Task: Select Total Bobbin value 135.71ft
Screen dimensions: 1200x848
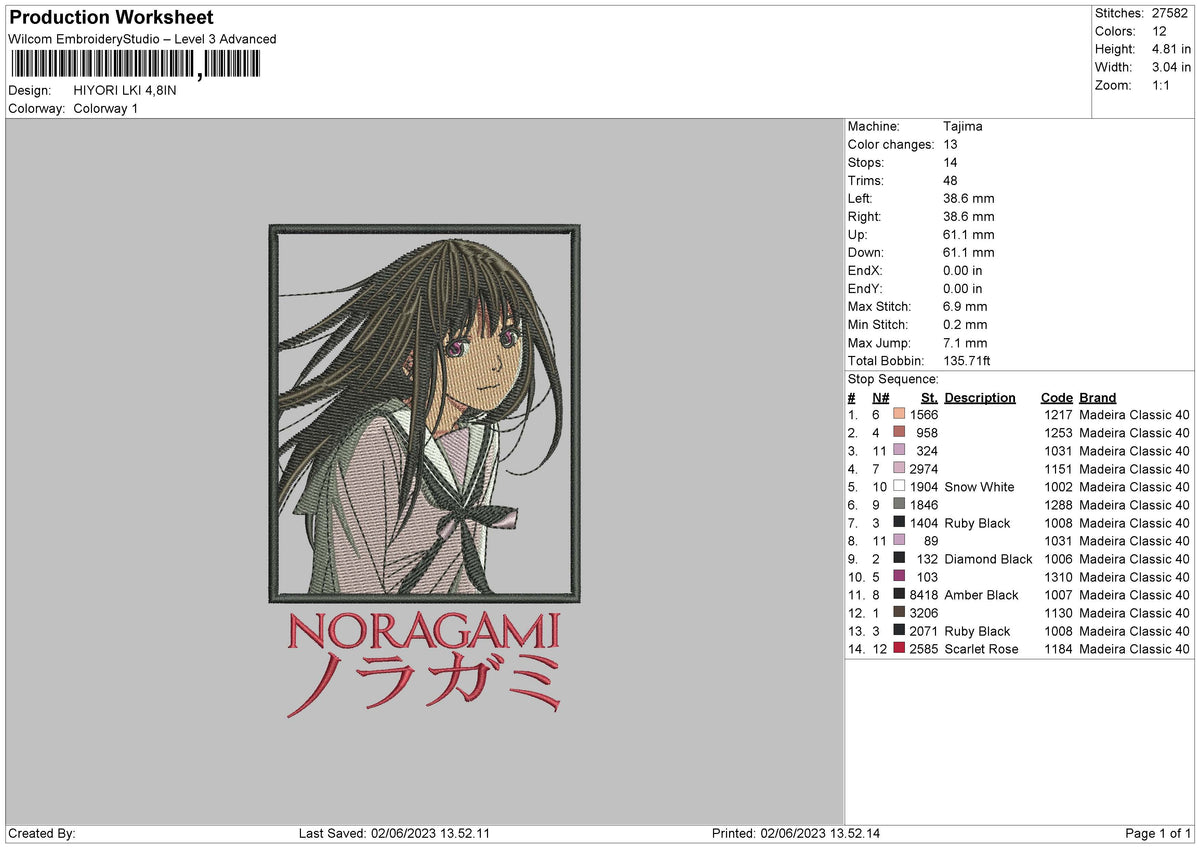Action: tap(967, 360)
